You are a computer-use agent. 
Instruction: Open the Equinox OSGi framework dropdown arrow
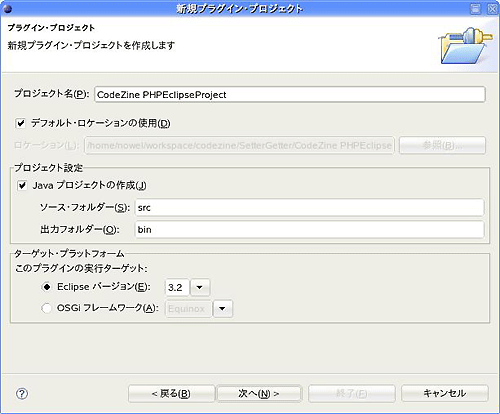222,309
